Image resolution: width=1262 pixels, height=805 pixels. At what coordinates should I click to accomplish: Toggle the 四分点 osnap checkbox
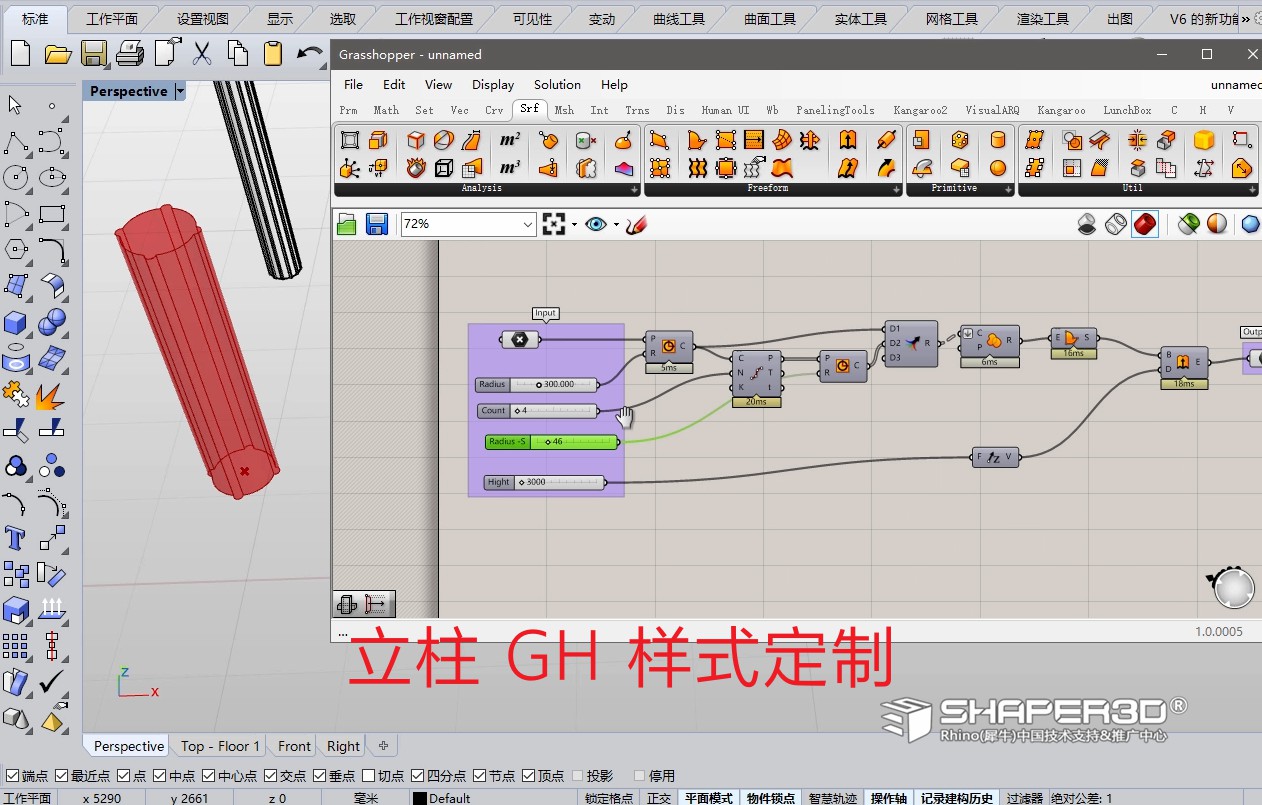[418, 775]
